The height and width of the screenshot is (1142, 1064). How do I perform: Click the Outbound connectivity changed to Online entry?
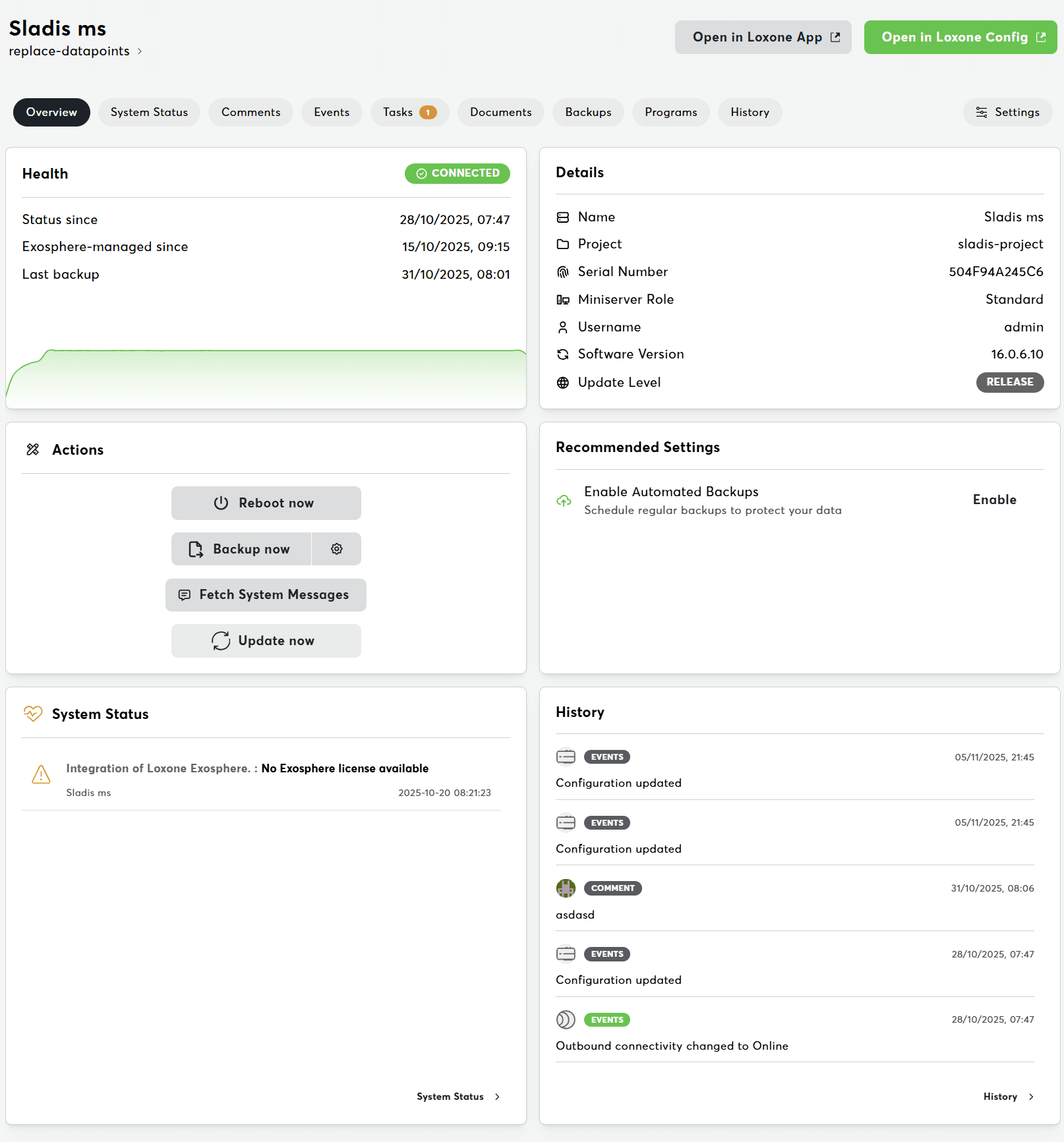click(x=672, y=1046)
